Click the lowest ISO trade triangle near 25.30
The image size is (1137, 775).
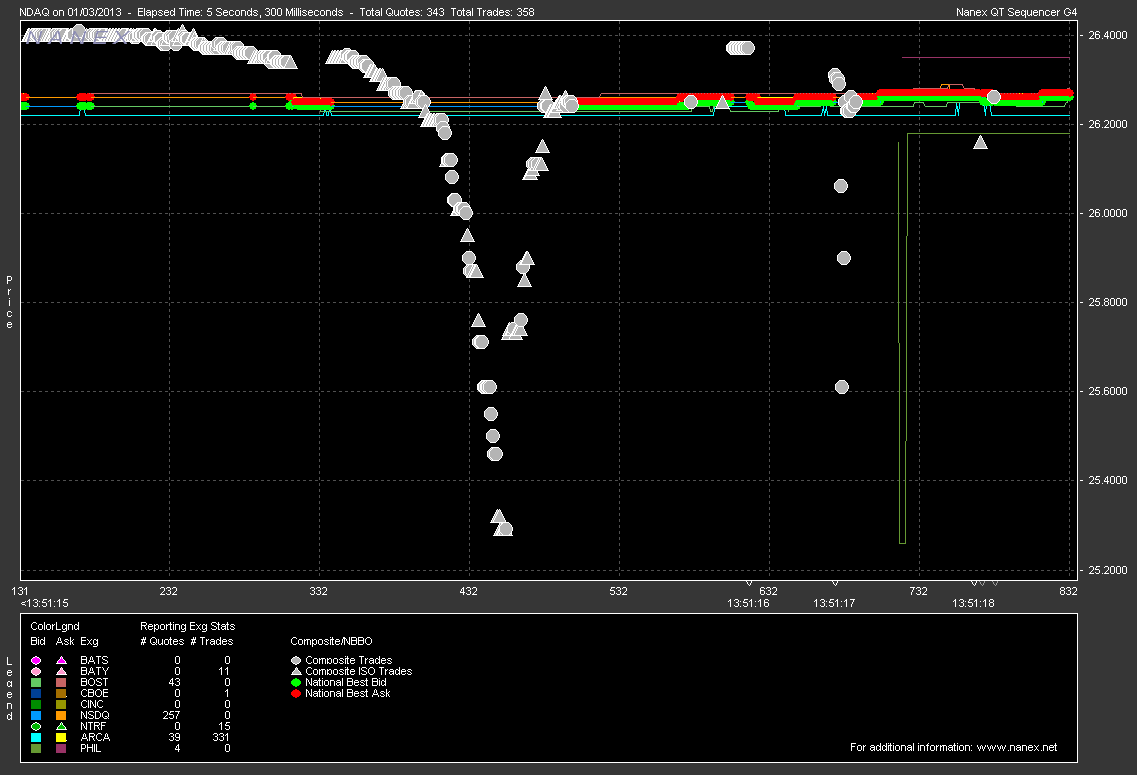[498, 517]
